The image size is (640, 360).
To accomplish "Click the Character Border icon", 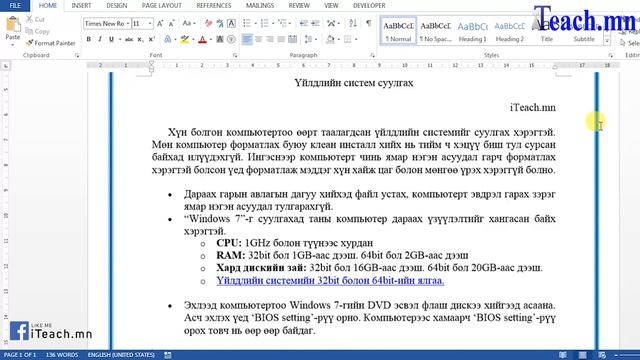I will pos(231,24).
